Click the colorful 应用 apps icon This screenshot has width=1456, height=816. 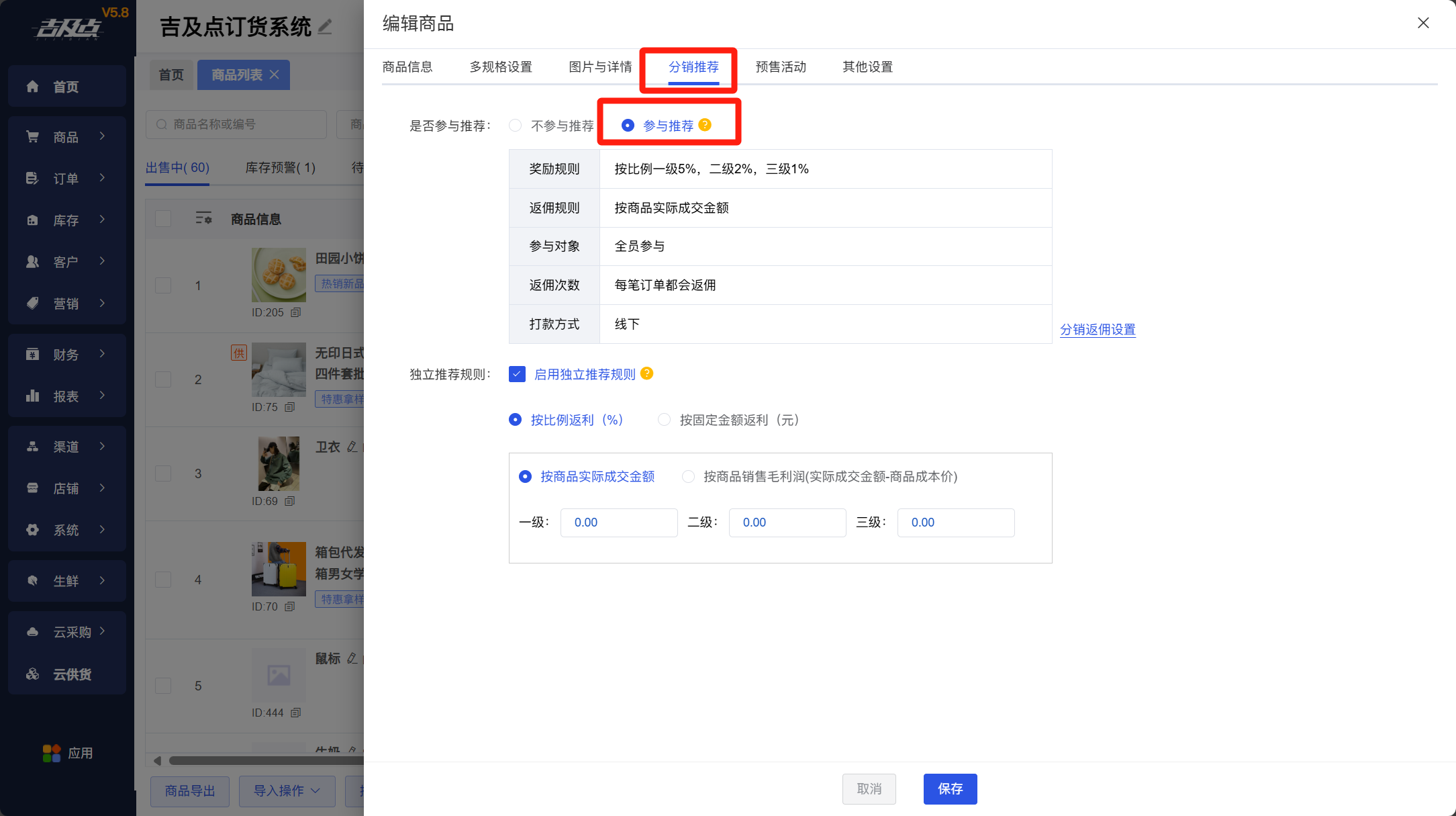point(52,754)
